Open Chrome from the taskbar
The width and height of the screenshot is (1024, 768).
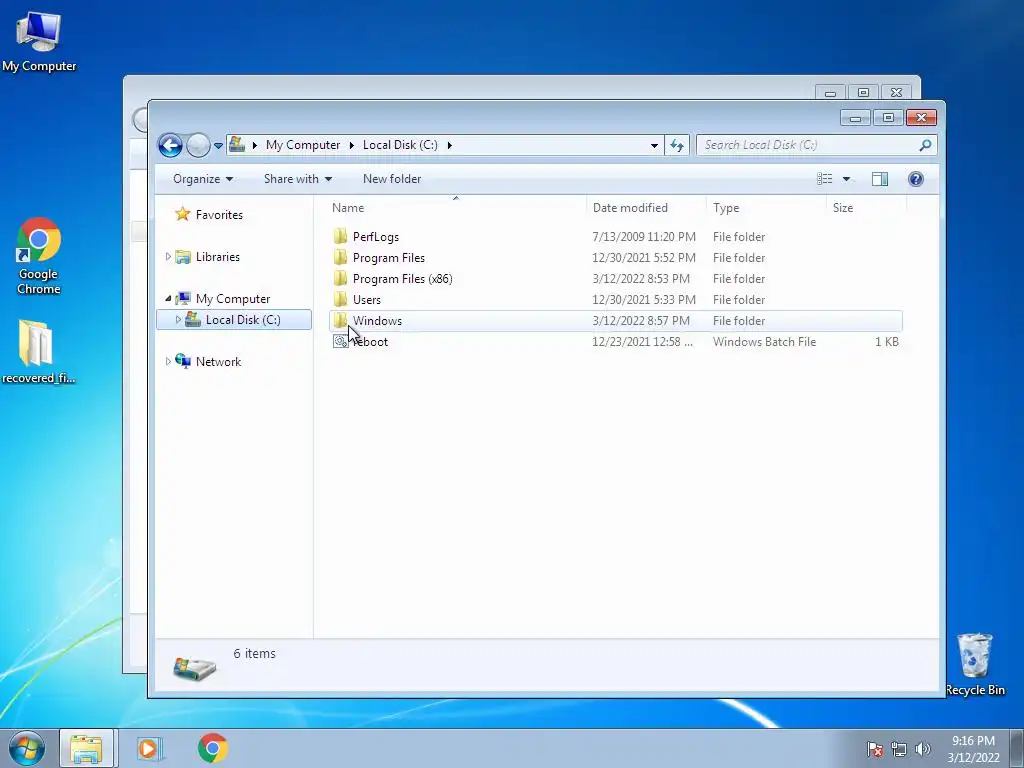click(x=212, y=748)
